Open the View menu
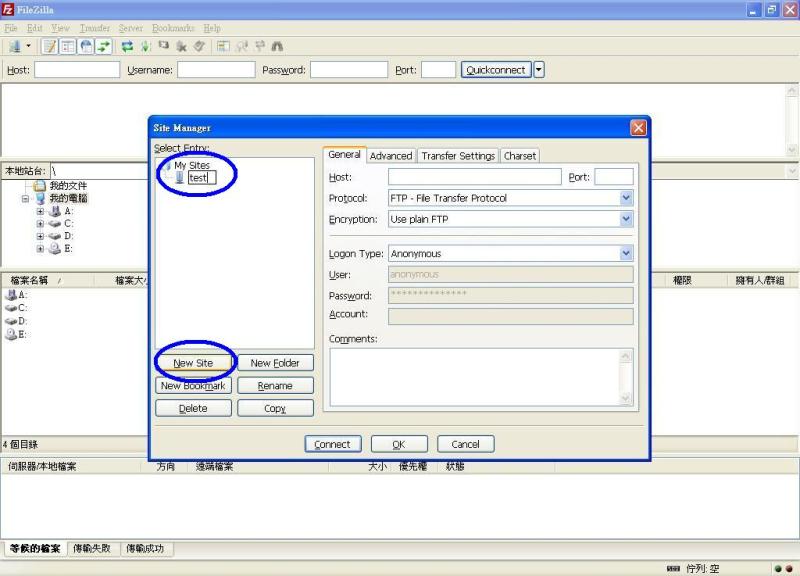 (x=60, y=28)
